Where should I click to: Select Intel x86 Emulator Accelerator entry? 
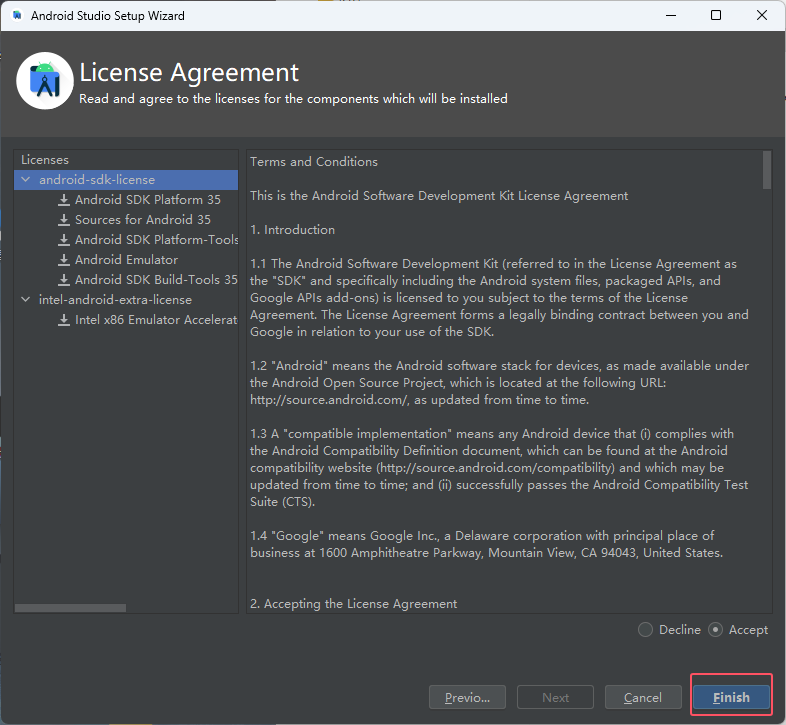[x=156, y=320]
